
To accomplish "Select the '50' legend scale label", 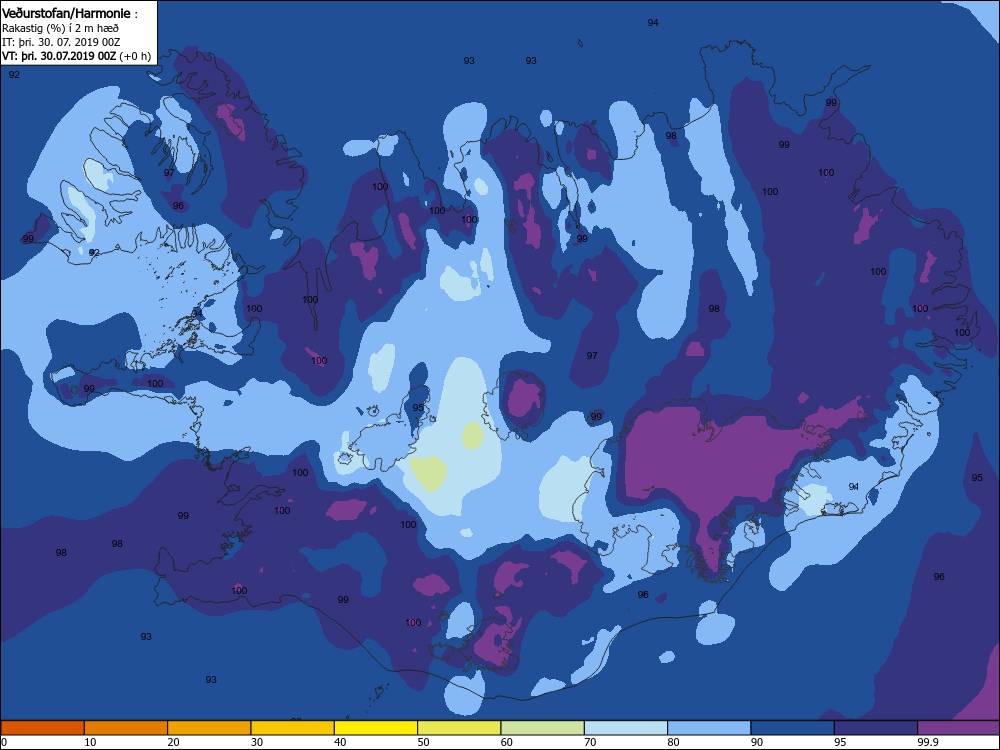I will [x=423, y=742].
